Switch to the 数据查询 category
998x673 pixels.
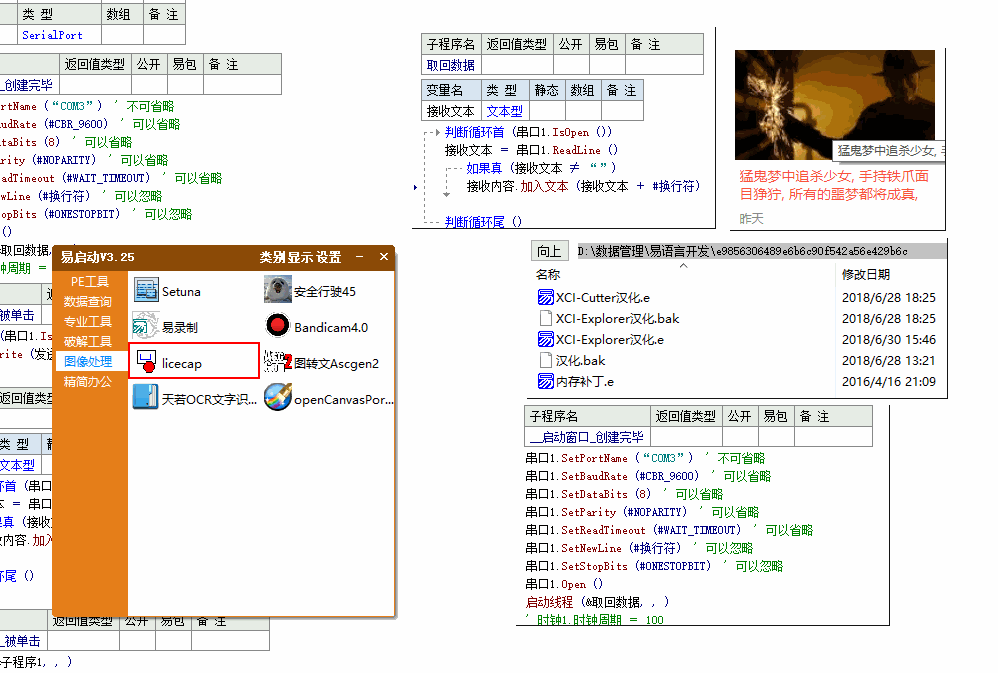click(x=89, y=302)
